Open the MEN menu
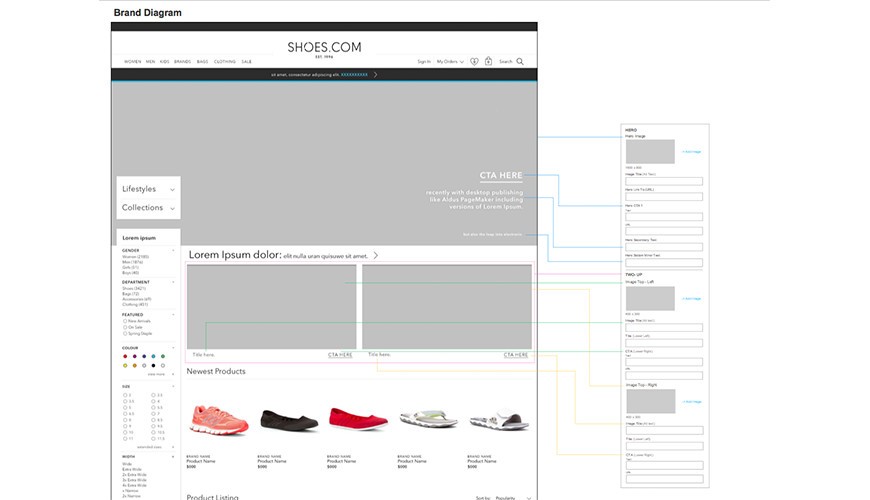Image resolution: width=870 pixels, height=500 pixels. click(150, 62)
